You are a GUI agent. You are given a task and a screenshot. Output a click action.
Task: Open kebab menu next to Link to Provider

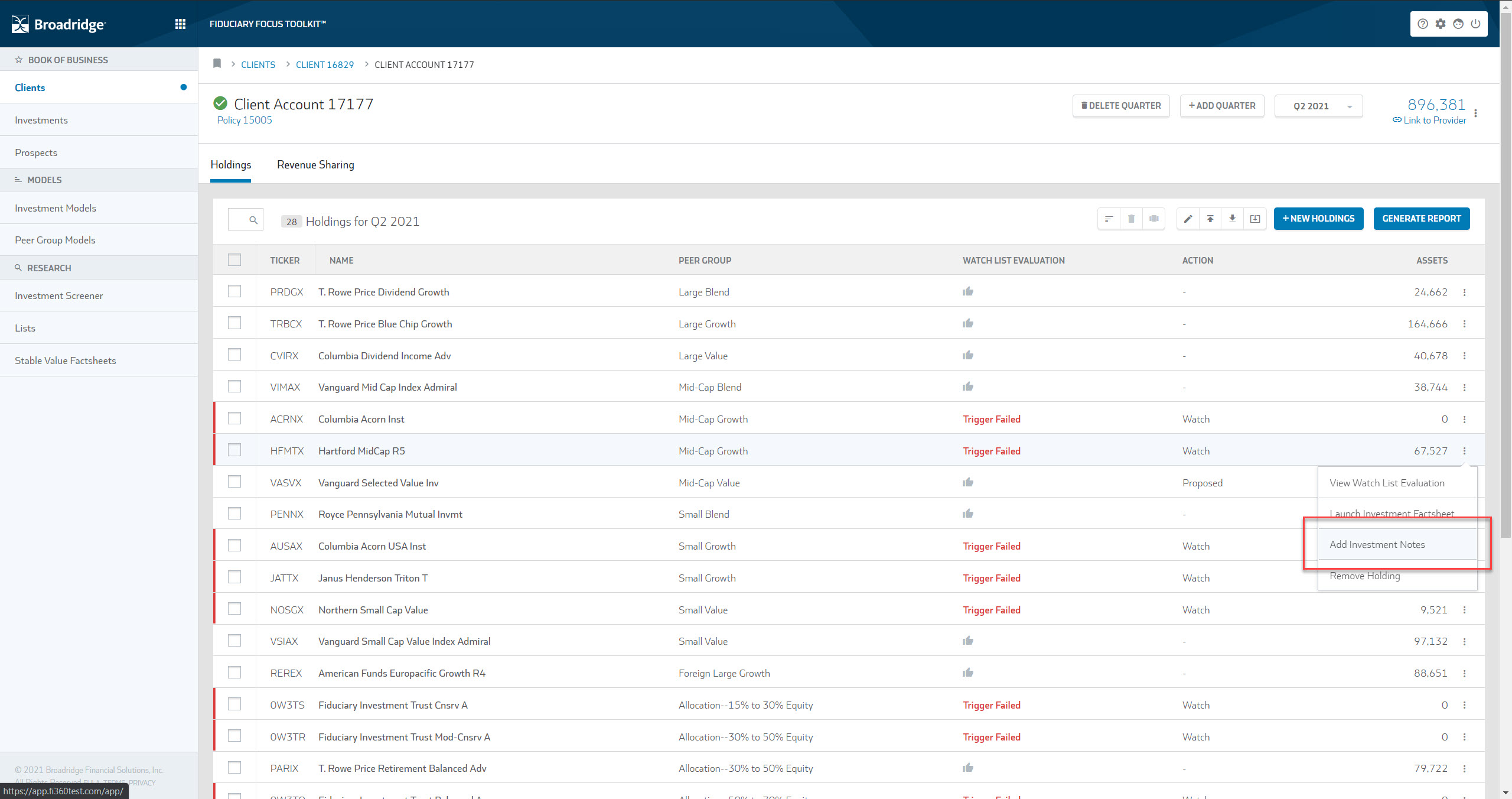point(1475,113)
